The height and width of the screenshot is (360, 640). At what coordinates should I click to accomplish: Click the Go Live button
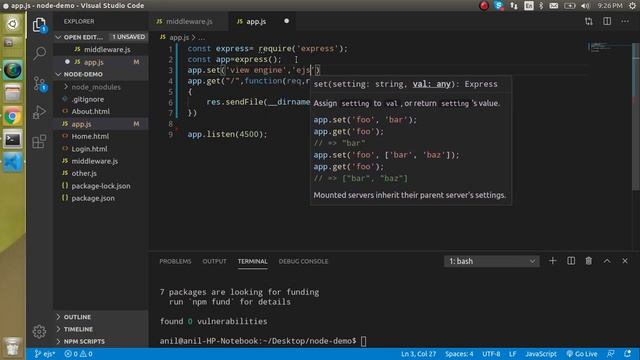click(x=582, y=354)
